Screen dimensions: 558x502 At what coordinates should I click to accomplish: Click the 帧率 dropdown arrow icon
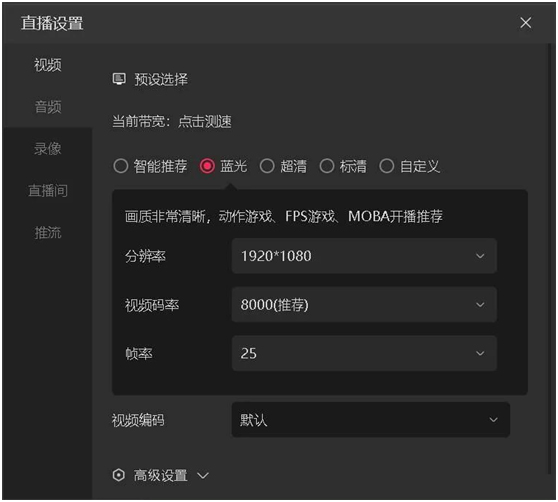(x=480, y=353)
